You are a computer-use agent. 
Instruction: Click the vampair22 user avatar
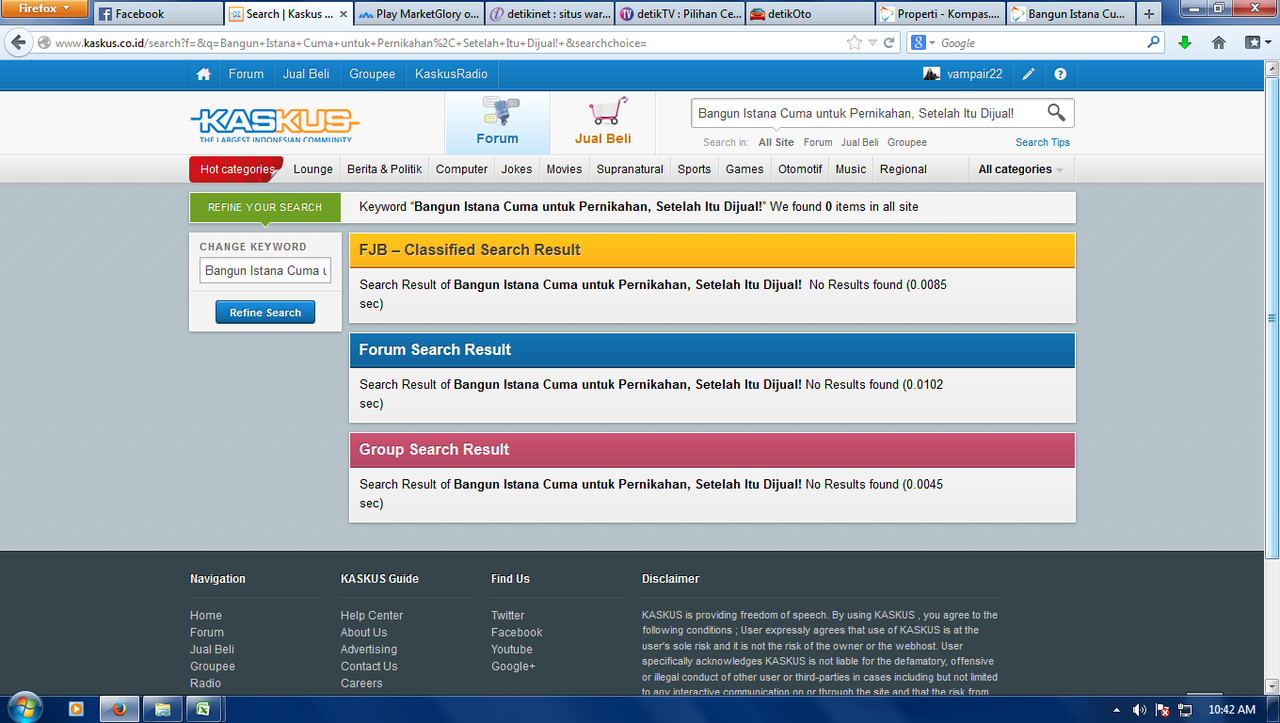(931, 74)
